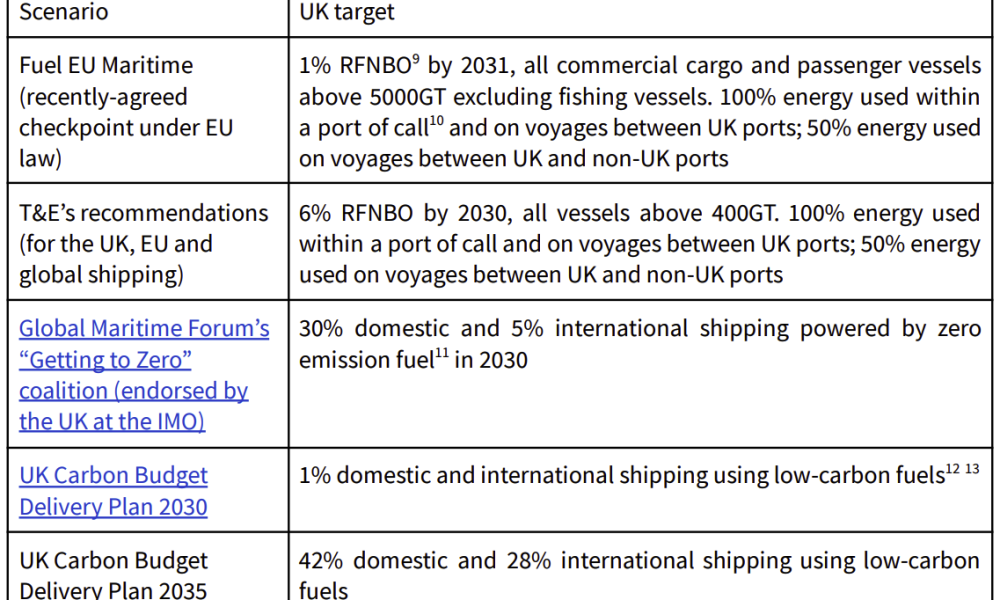Select the UK target column header
The height and width of the screenshot is (600, 1000).
[x=640, y=18]
